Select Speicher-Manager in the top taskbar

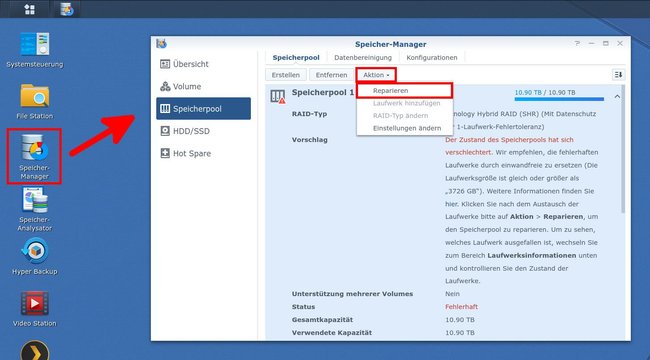point(67,9)
